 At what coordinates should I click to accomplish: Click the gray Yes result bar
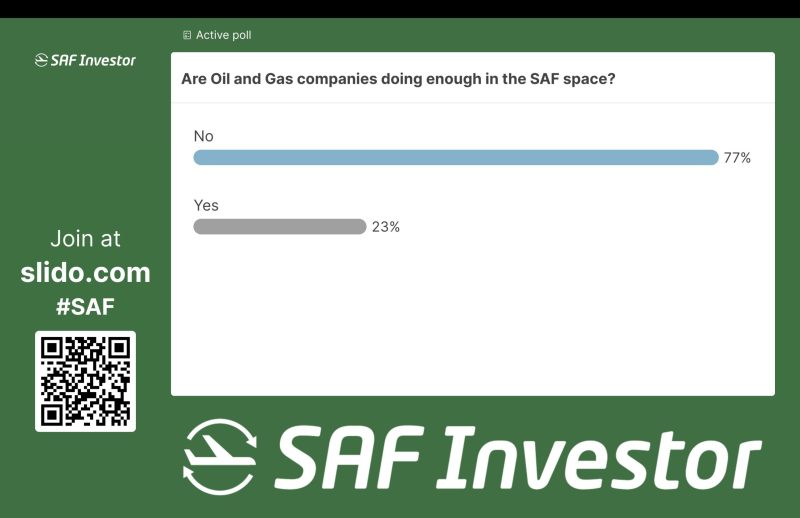[x=279, y=227]
